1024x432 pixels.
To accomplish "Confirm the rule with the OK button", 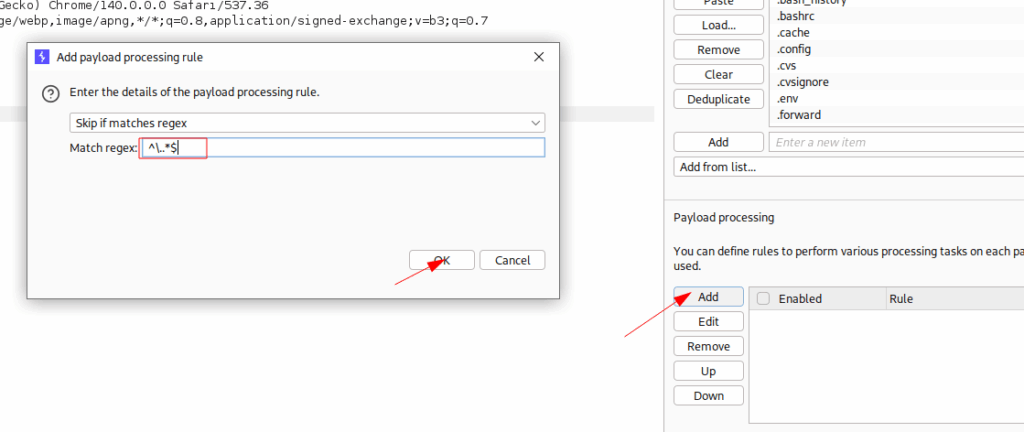I will point(441,260).
